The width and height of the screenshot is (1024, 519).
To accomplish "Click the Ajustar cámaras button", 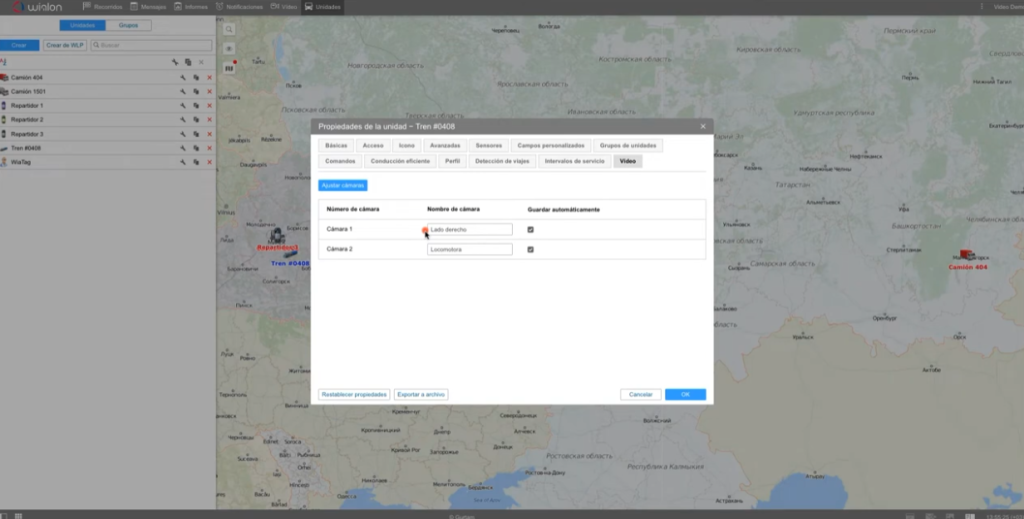I will [x=343, y=185].
